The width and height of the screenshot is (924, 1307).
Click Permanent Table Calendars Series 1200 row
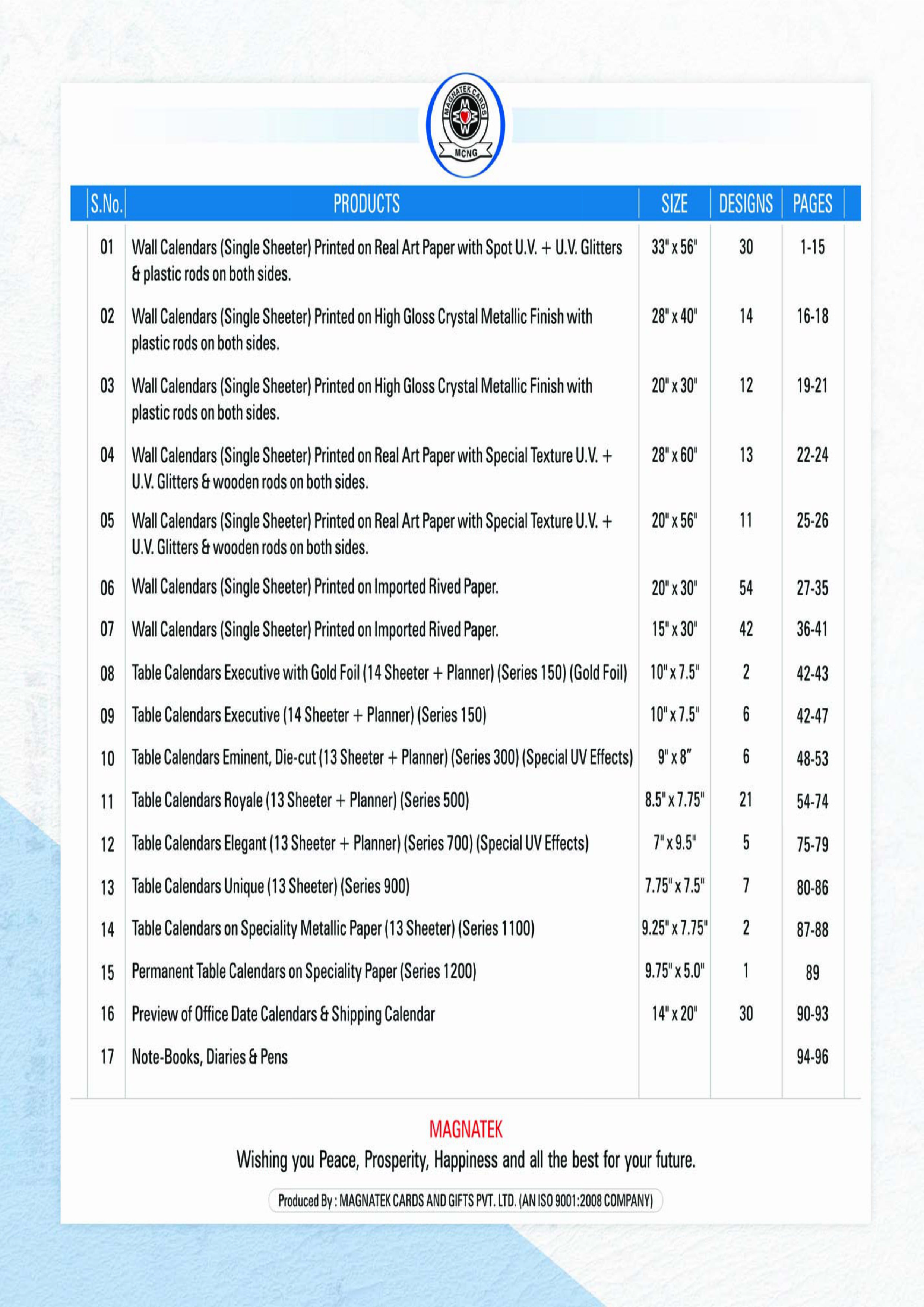coord(303,971)
